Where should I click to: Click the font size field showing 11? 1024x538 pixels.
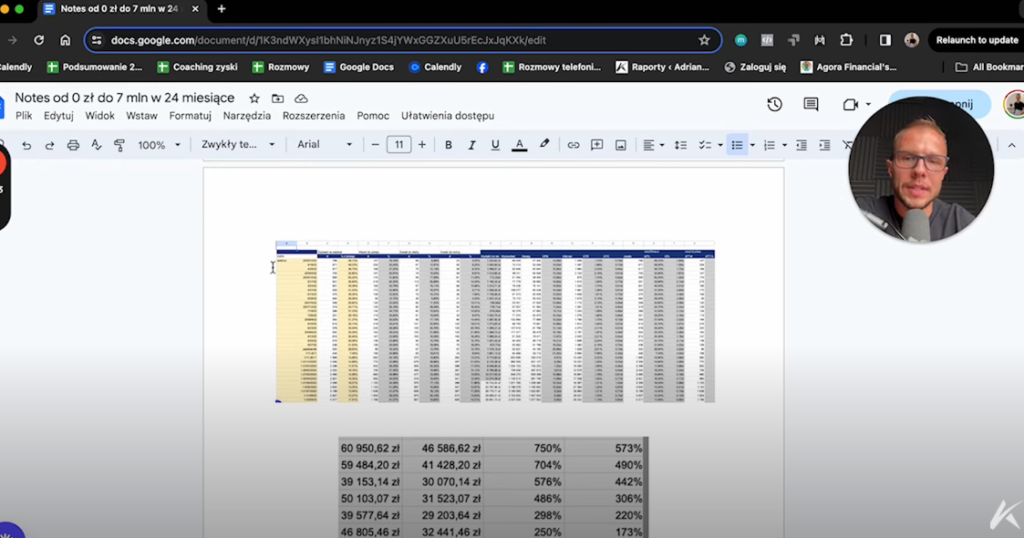click(x=398, y=144)
